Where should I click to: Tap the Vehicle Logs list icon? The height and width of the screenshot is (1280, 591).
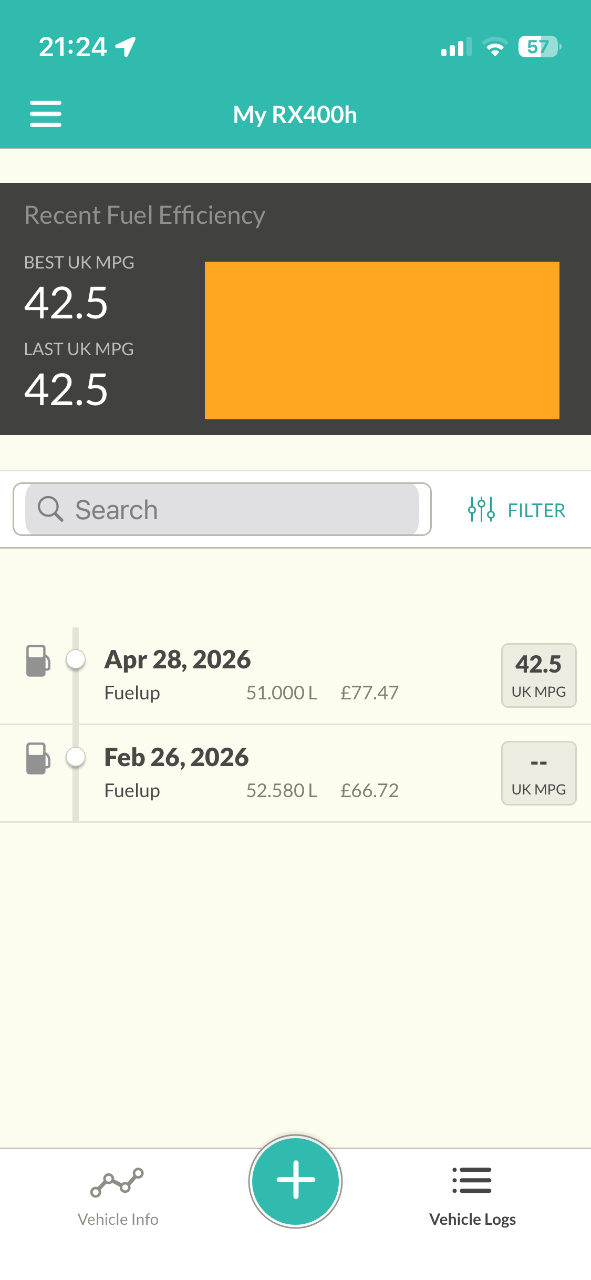click(x=472, y=1181)
